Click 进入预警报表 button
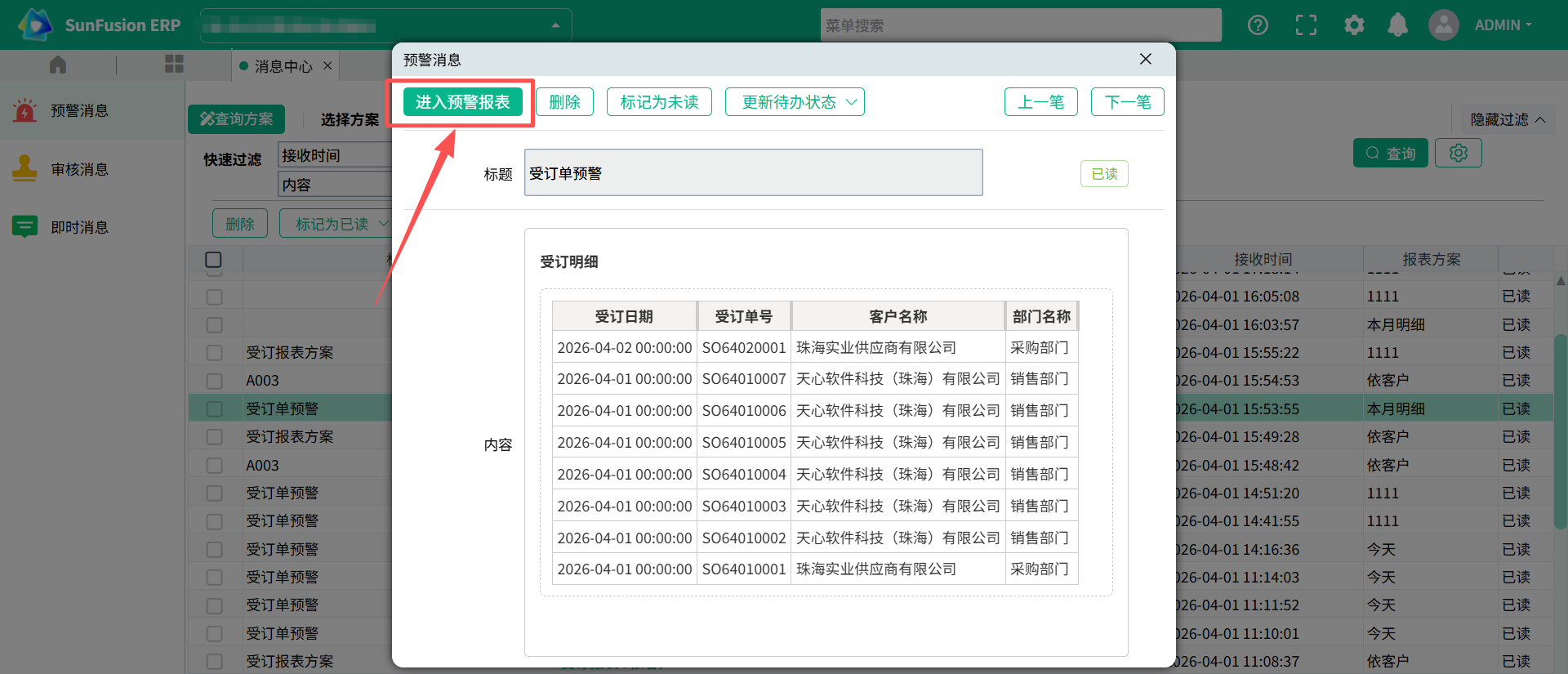This screenshot has height=674, width=1568. click(462, 102)
